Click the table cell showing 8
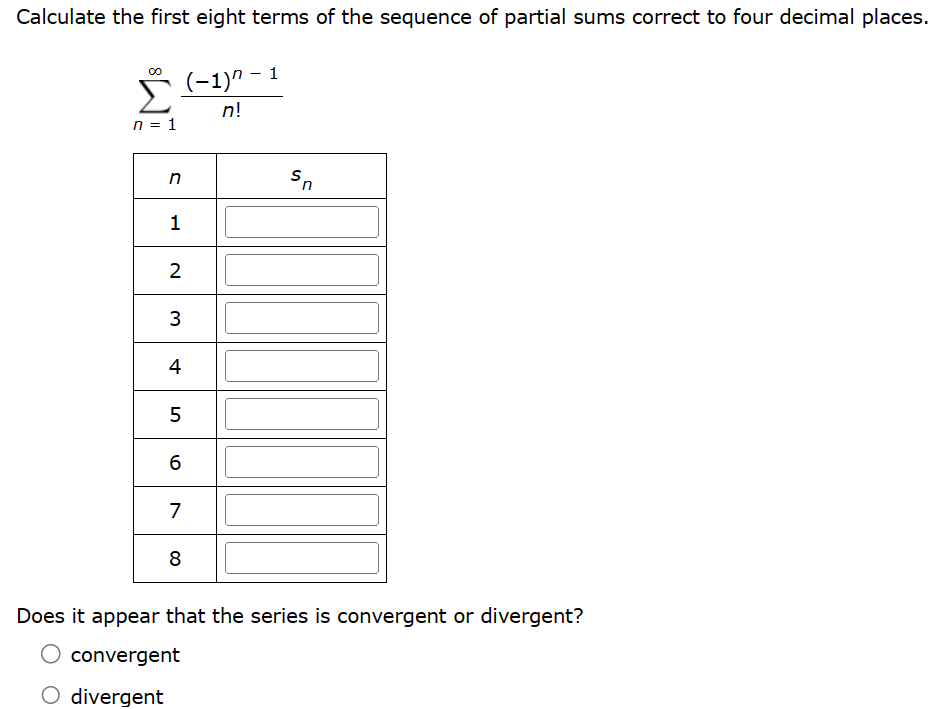943x709 pixels. click(174, 557)
